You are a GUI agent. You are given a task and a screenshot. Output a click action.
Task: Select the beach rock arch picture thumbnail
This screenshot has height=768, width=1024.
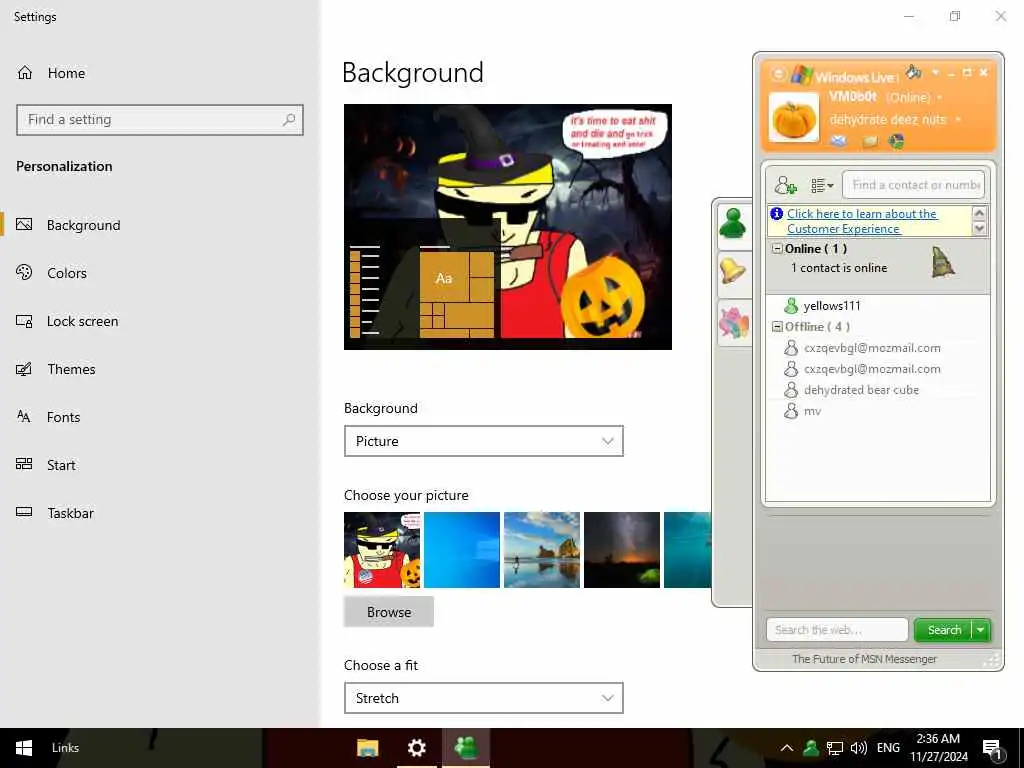(x=542, y=550)
